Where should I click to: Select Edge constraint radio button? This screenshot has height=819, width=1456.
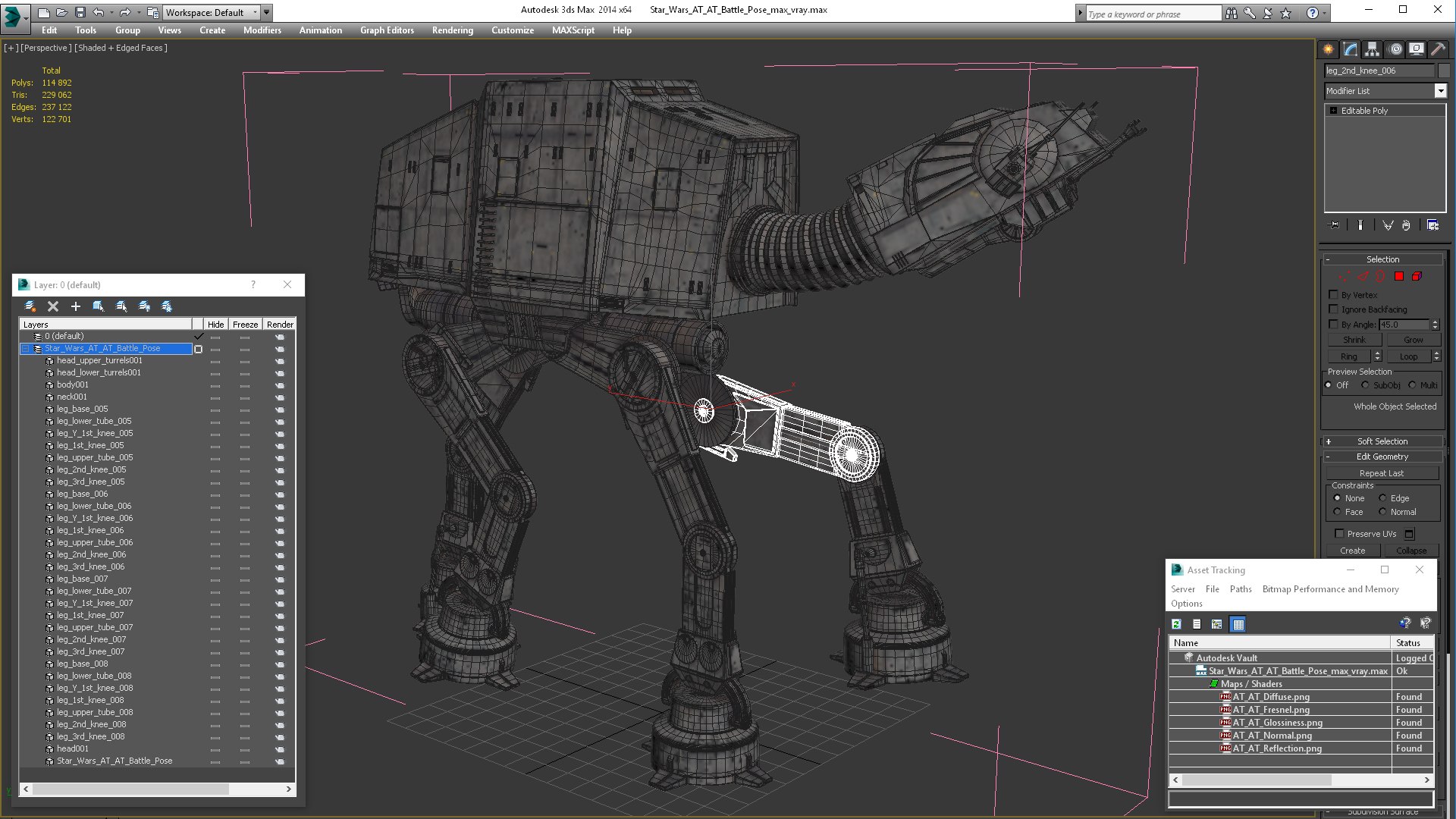1382,498
